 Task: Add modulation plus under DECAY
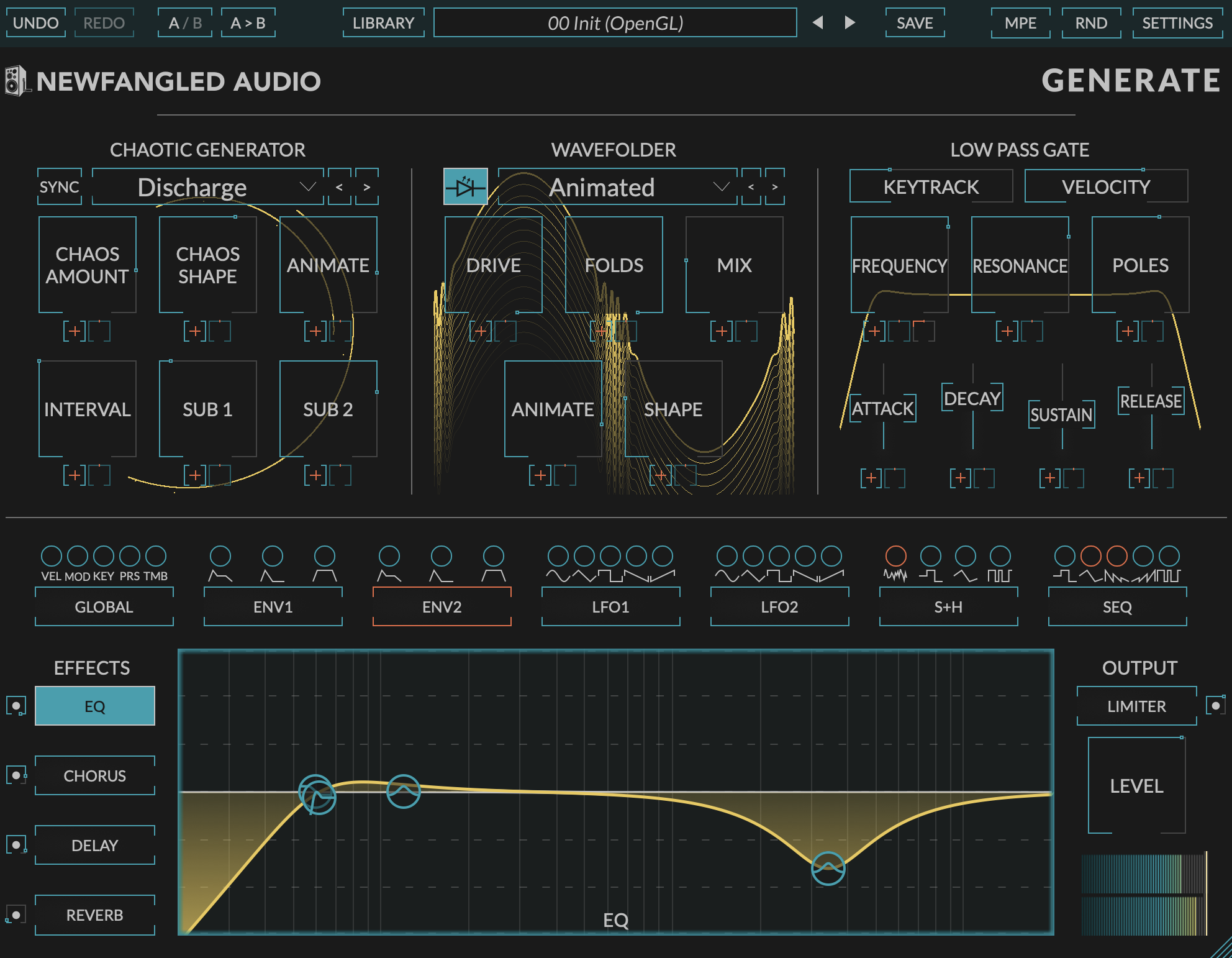click(961, 478)
